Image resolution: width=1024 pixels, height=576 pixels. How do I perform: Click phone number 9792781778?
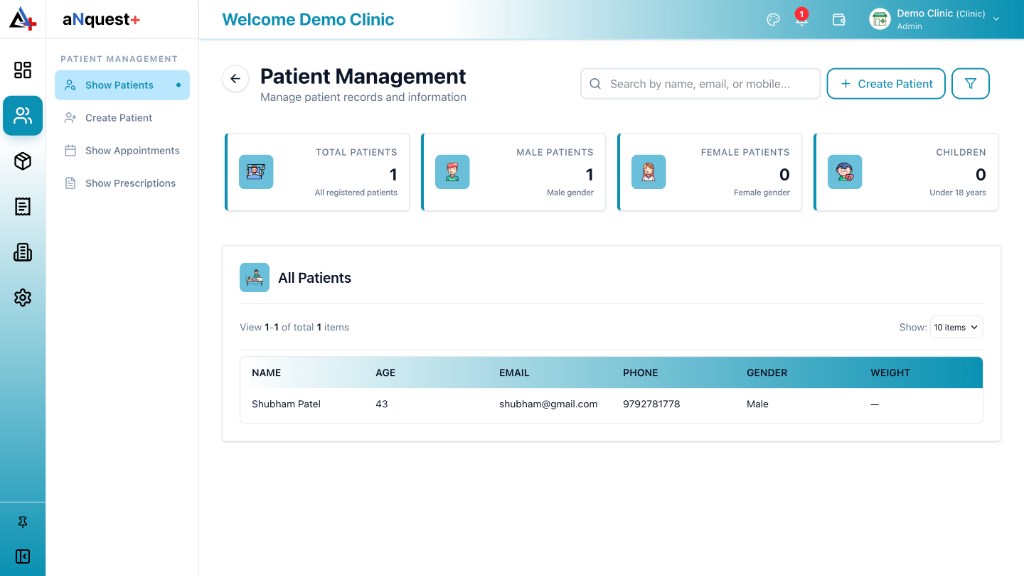click(x=651, y=404)
